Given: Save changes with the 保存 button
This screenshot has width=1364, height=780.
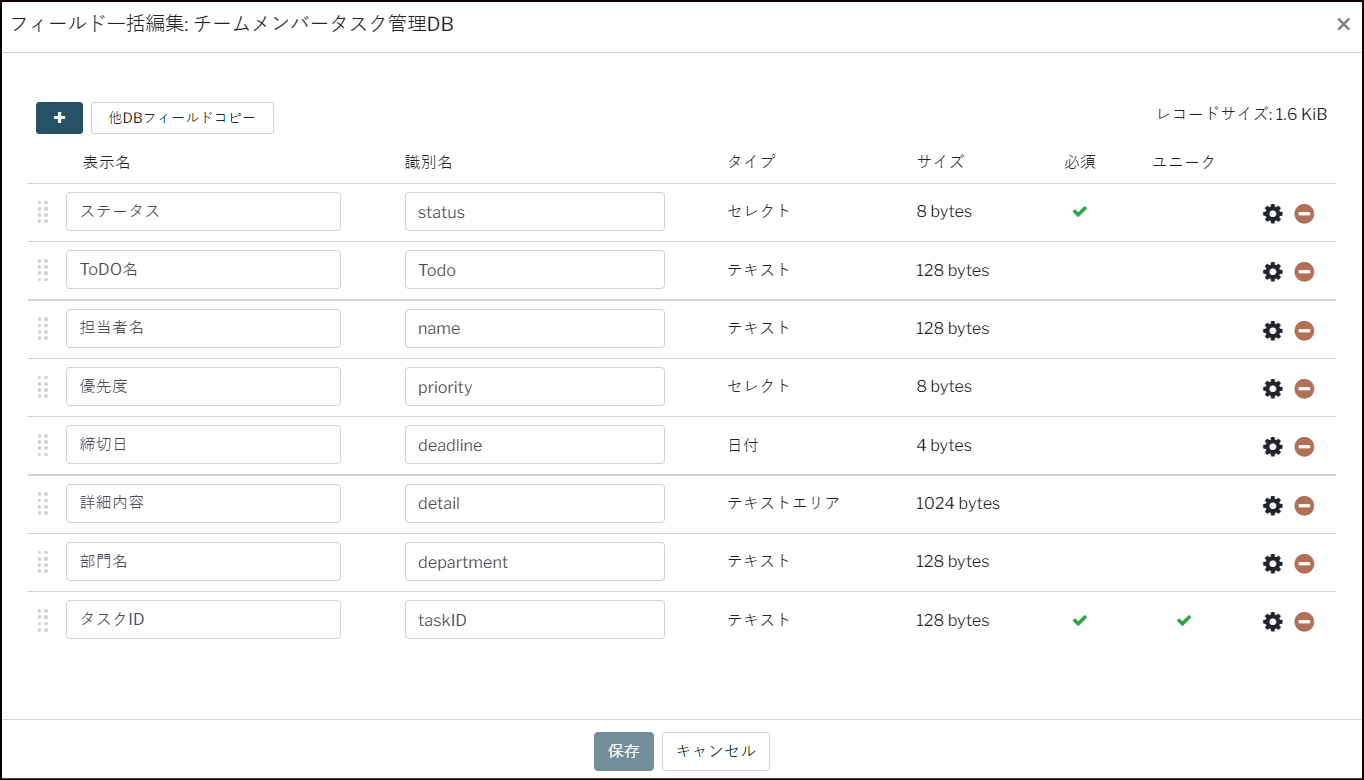Looking at the screenshot, I should (x=624, y=751).
